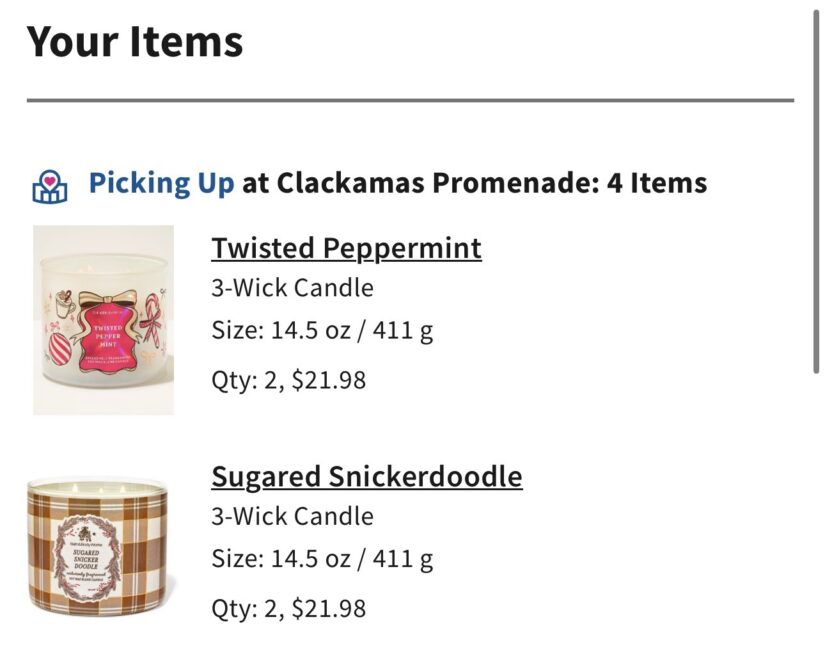The width and height of the screenshot is (825, 656).
Task: Click the oval label on the plaid Snickerdoodle candle
Action: (92, 554)
